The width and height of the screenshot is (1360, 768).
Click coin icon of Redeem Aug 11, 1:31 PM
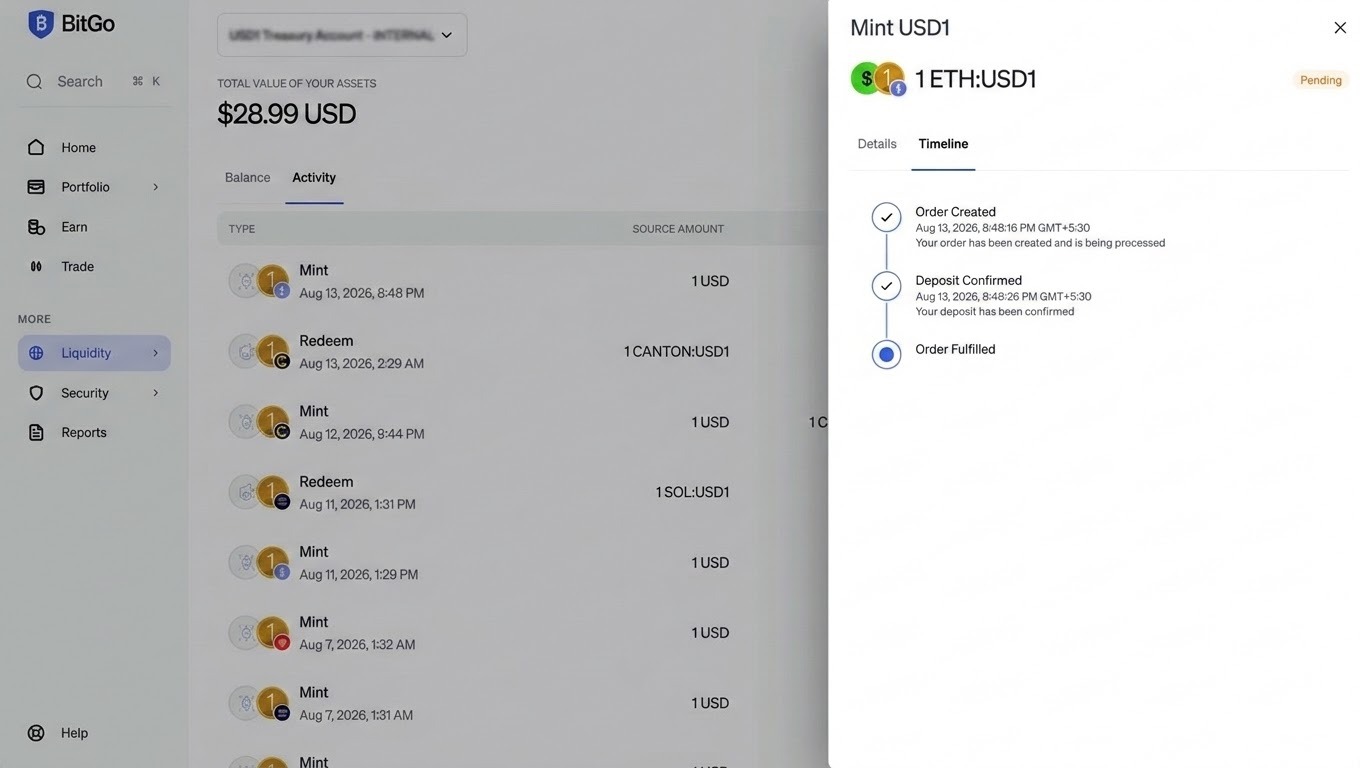tap(260, 492)
